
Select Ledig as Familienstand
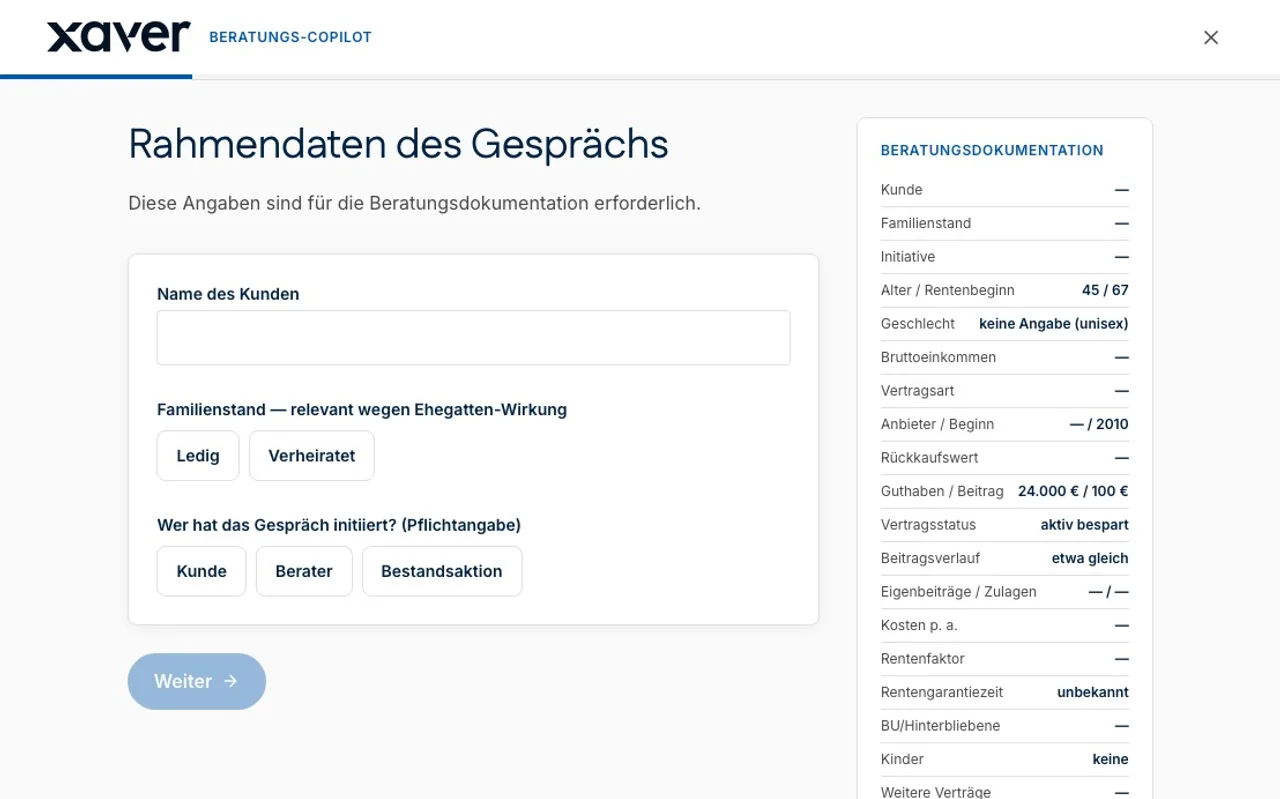[198, 456]
